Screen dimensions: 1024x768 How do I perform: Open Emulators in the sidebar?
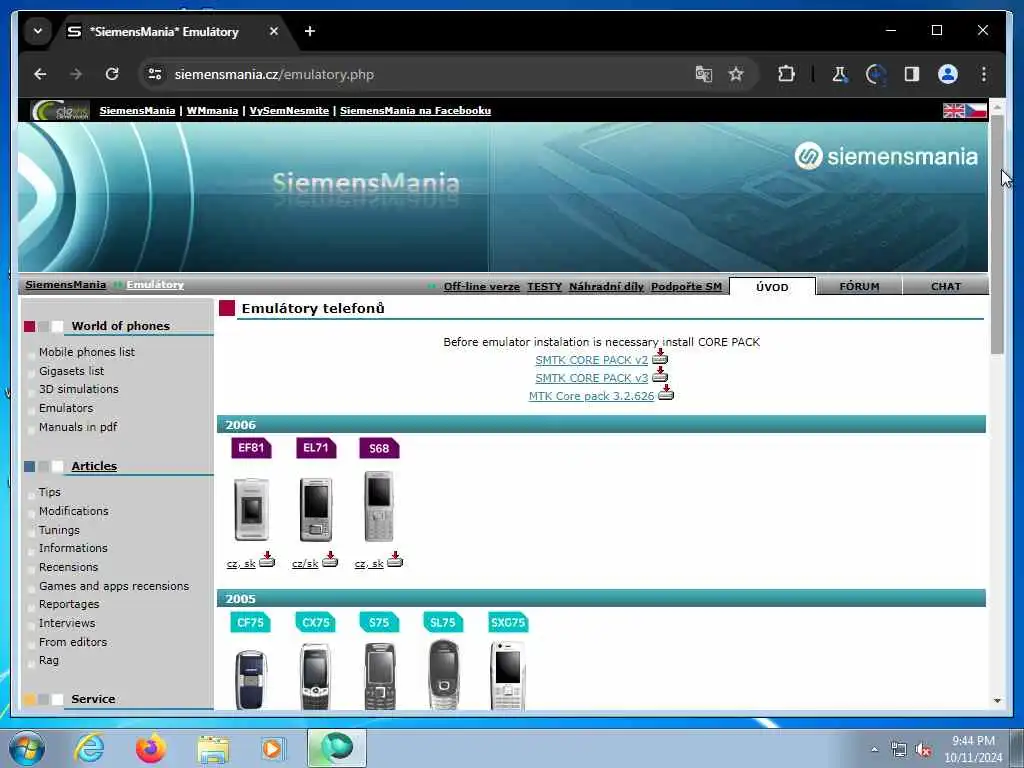click(x=66, y=408)
